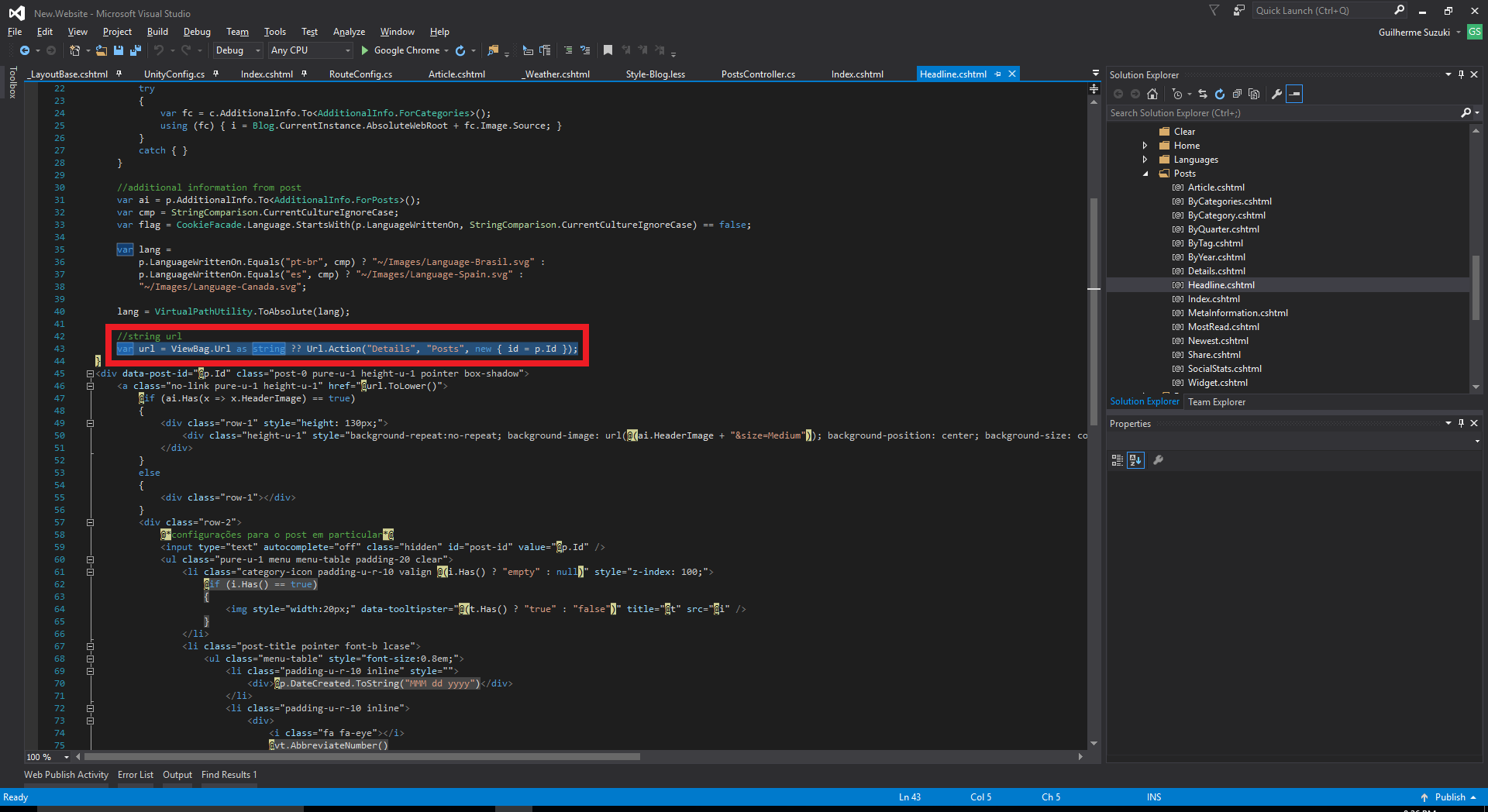Open the Any CPU platform dropdown

[x=310, y=50]
